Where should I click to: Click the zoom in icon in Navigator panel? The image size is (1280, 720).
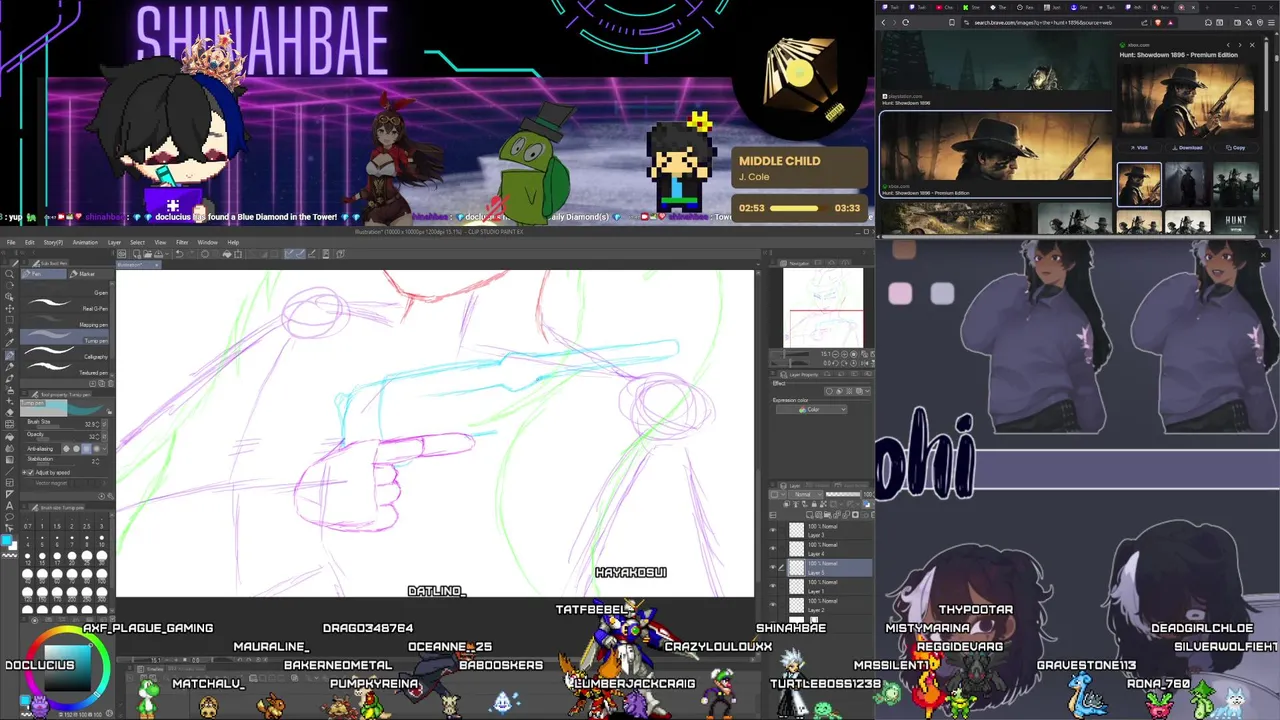(x=844, y=353)
